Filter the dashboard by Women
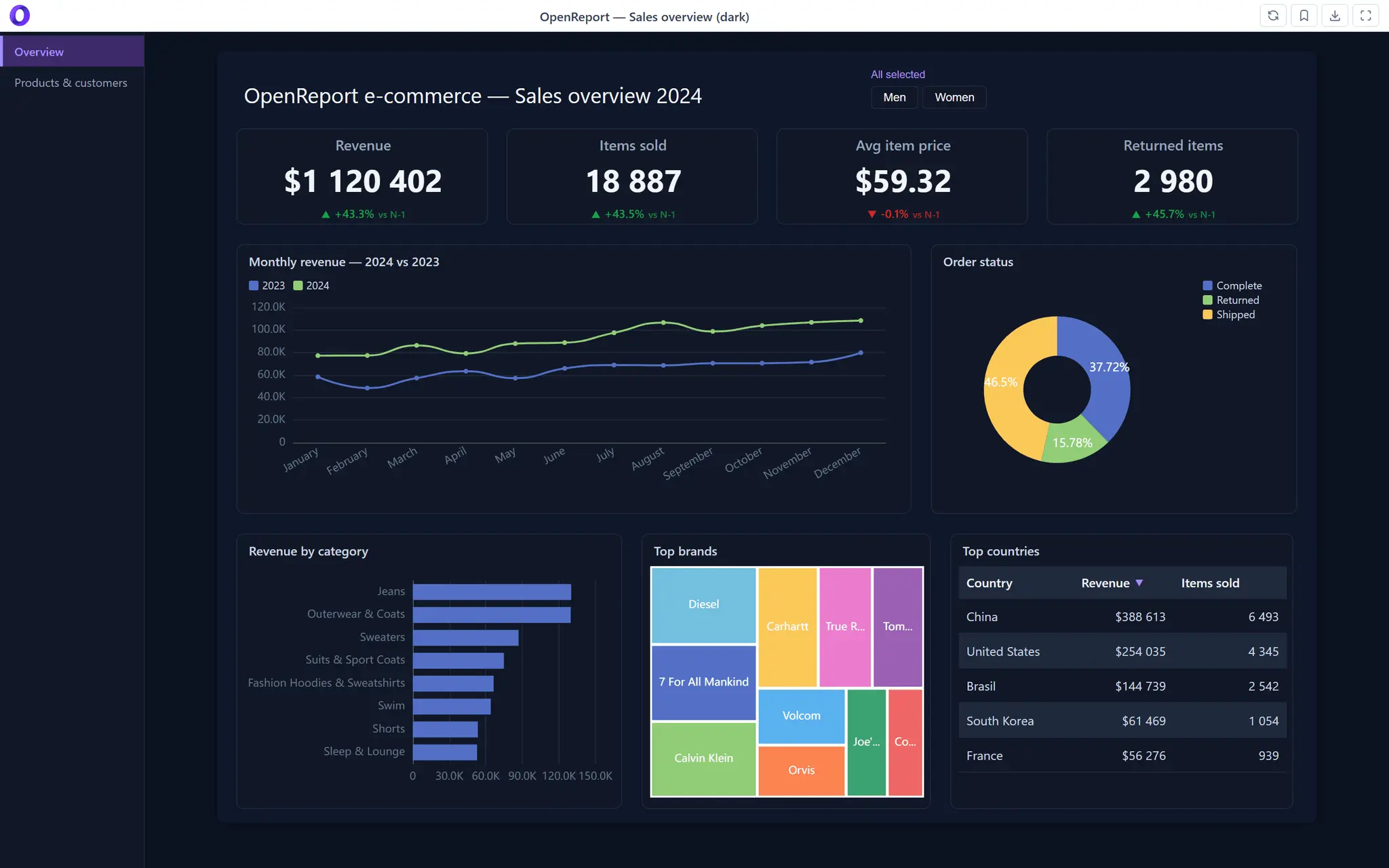The image size is (1389, 868). [x=954, y=97]
